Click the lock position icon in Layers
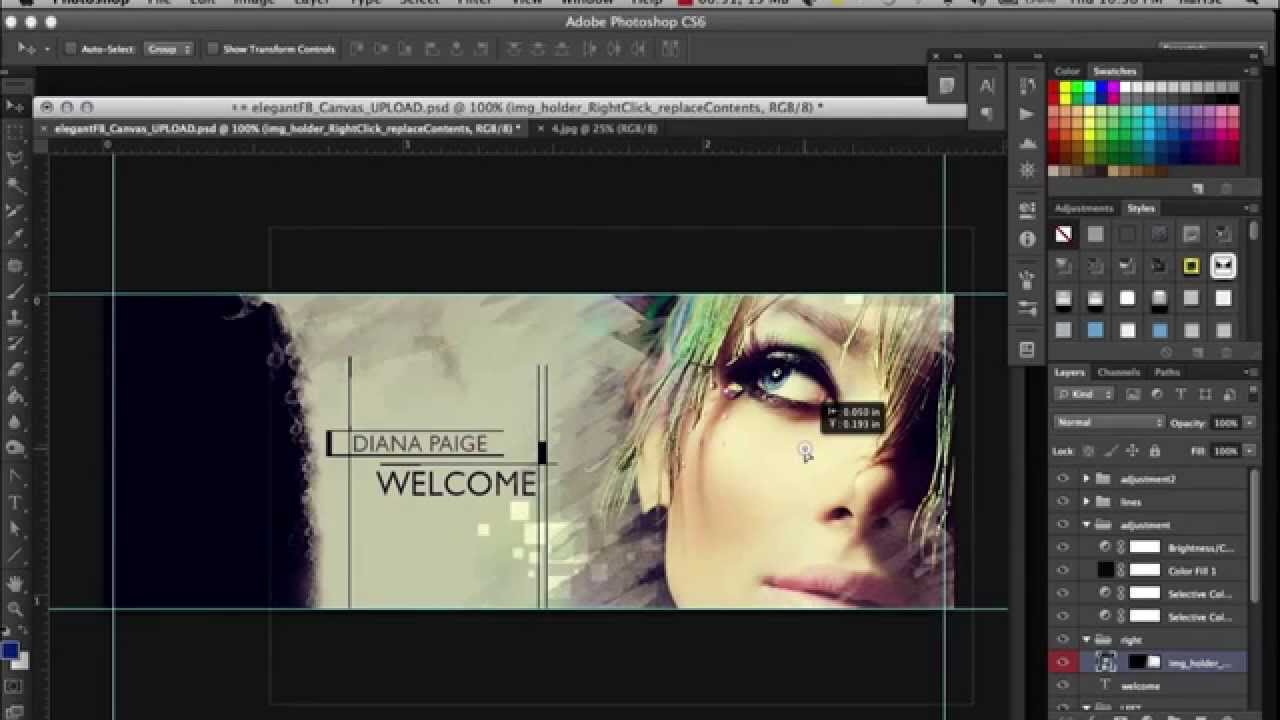 tap(1133, 451)
